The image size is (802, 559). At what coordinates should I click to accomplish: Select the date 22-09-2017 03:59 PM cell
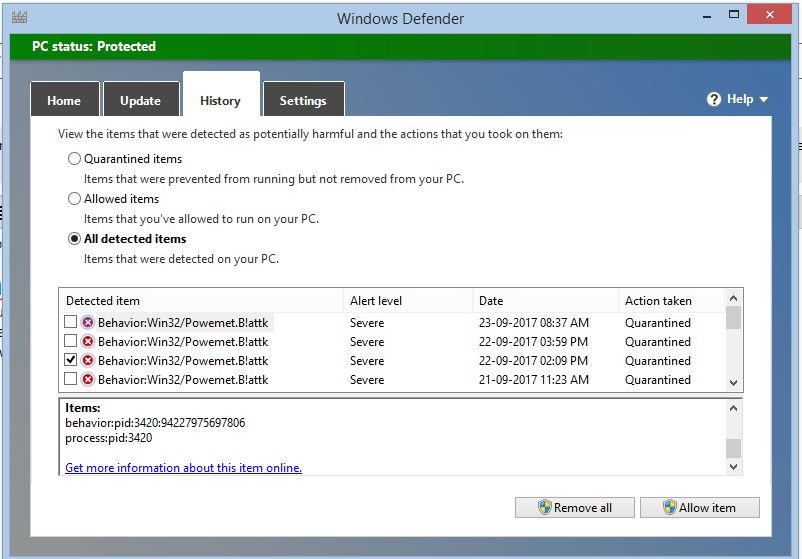533,342
